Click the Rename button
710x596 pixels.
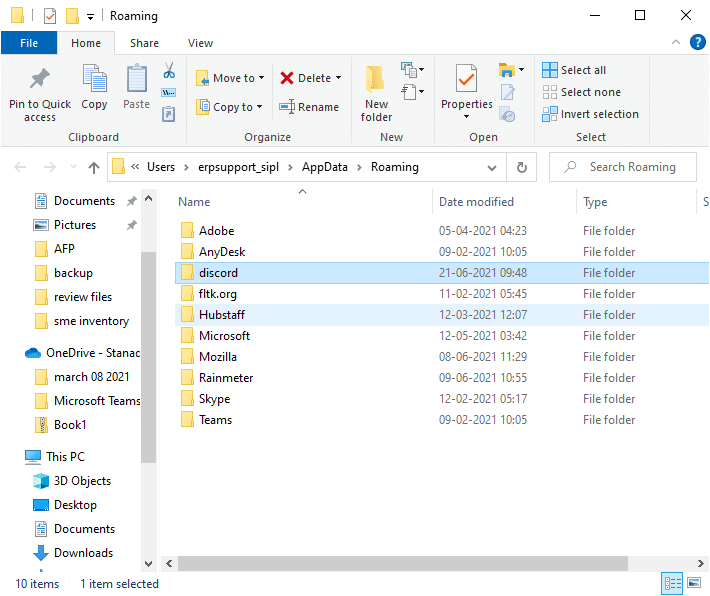click(309, 107)
